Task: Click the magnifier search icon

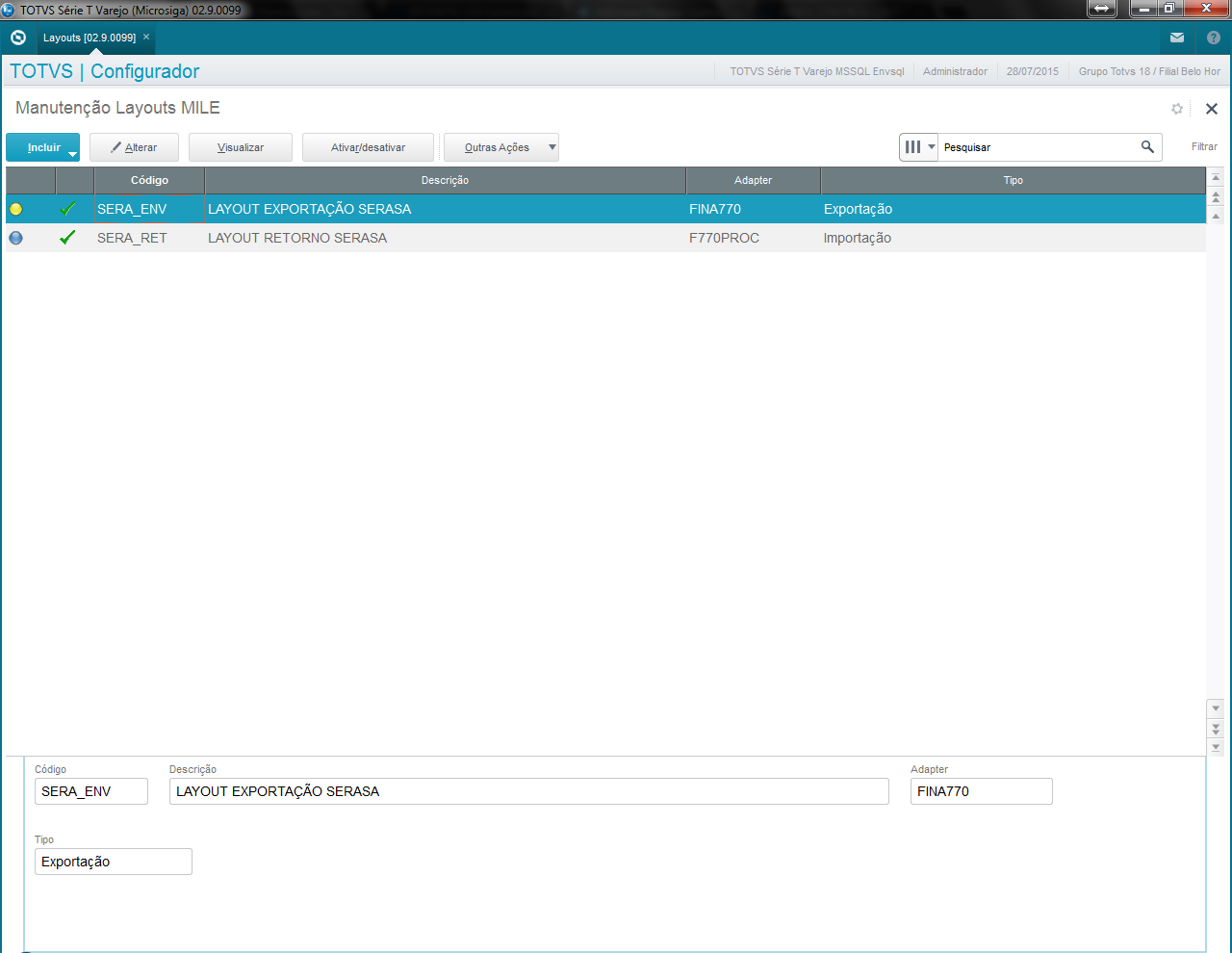Action: (x=1147, y=146)
